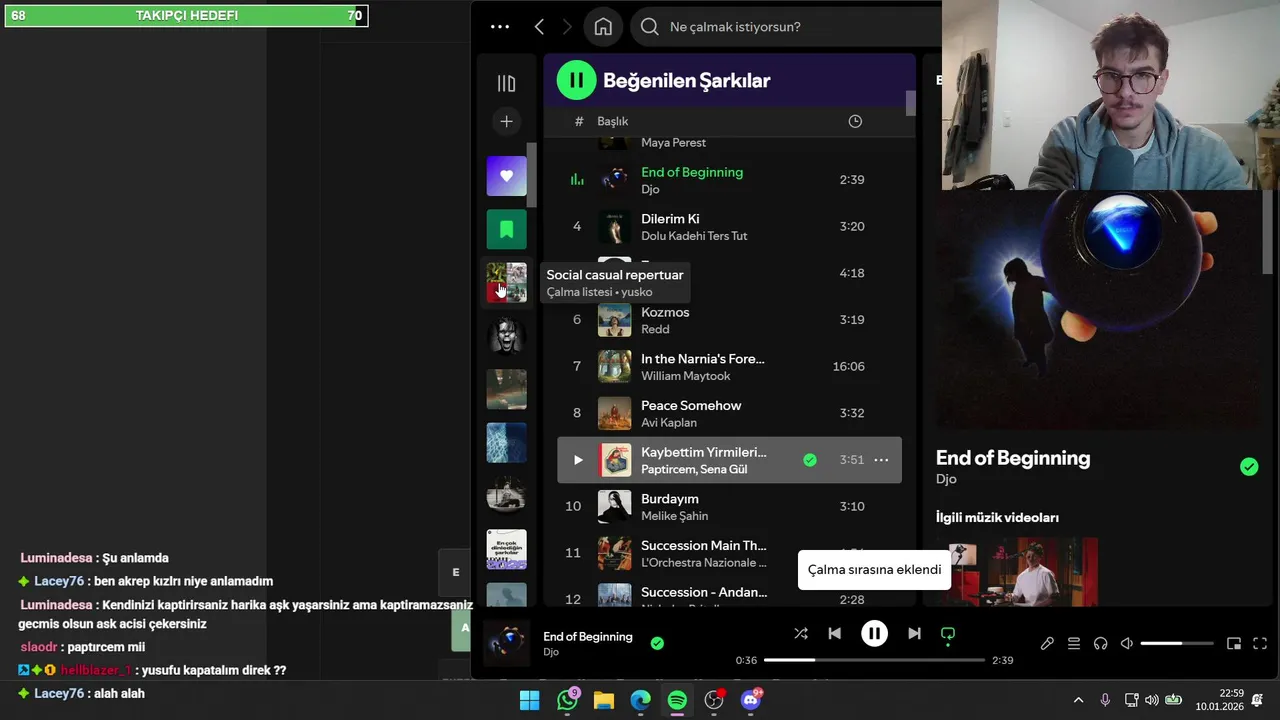The width and height of the screenshot is (1280, 720).
Task: Toggle the green repeat button
Action: click(x=948, y=634)
